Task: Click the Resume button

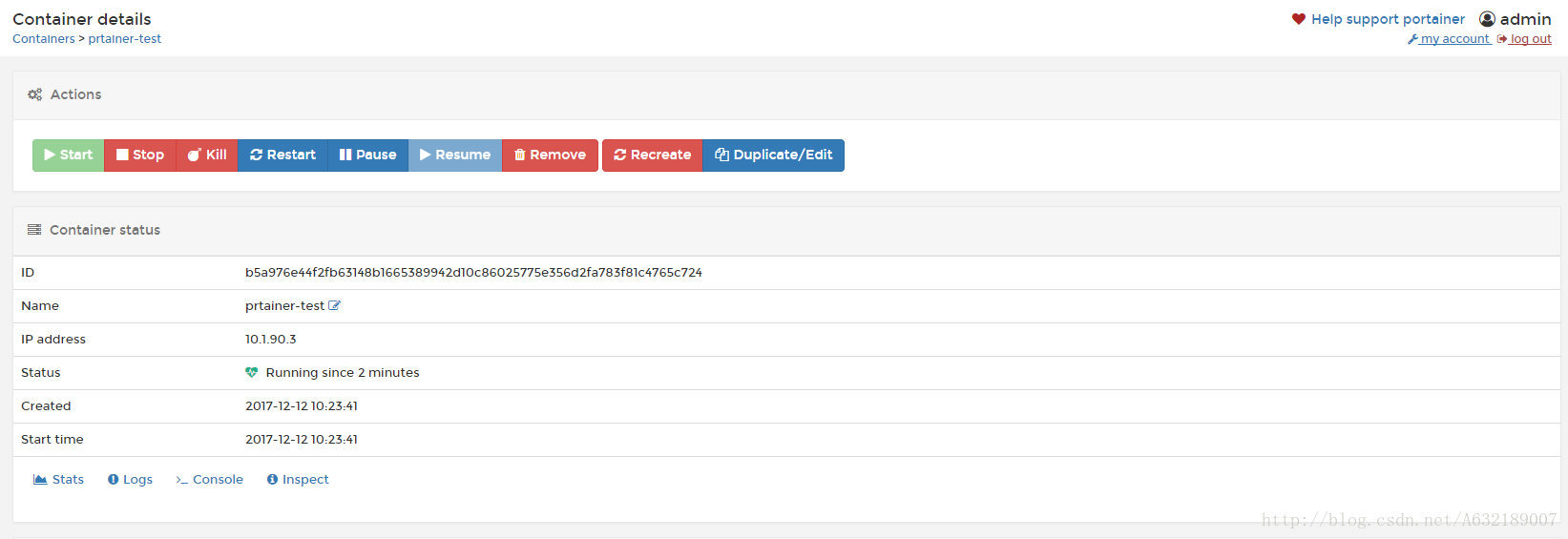Action: click(455, 155)
